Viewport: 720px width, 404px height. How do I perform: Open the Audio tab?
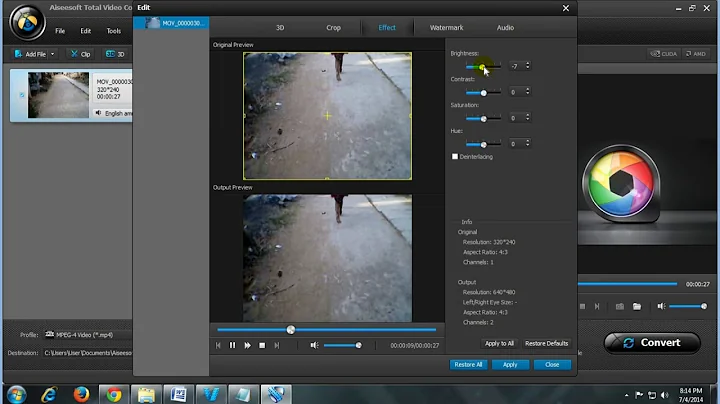point(505,28)
